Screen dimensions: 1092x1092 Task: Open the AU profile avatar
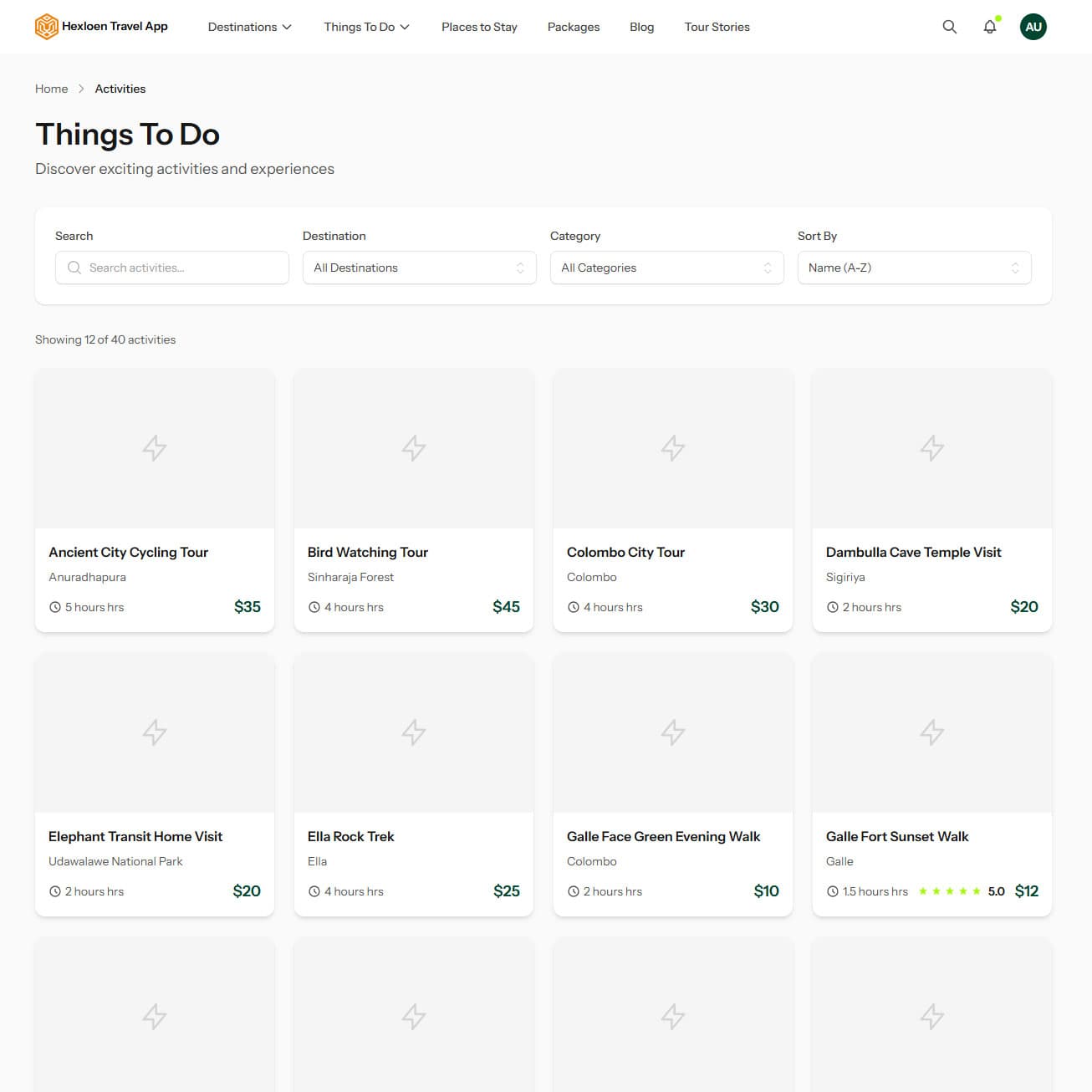[1033, 26]
